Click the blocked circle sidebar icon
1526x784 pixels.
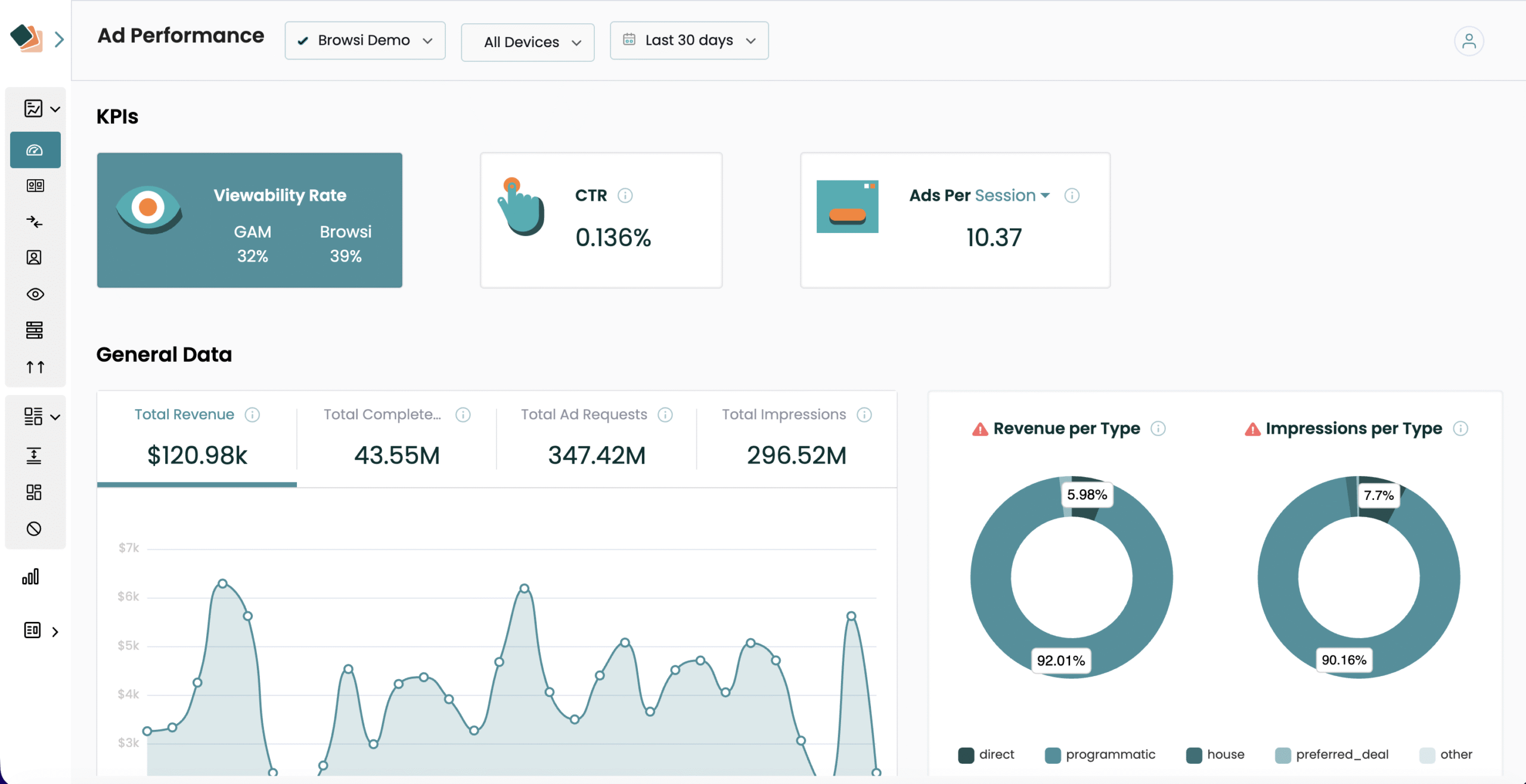34,528
